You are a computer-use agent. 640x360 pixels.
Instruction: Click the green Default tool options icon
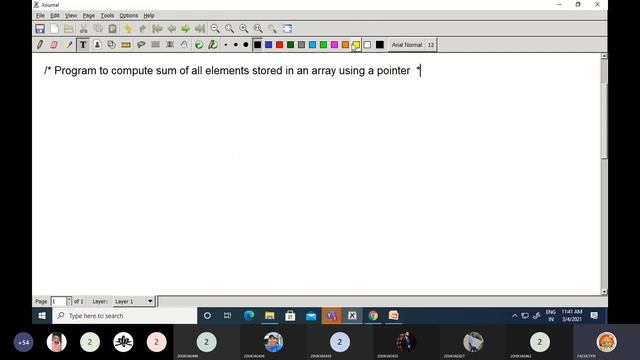pyautogui.click(x=199, y=44)
